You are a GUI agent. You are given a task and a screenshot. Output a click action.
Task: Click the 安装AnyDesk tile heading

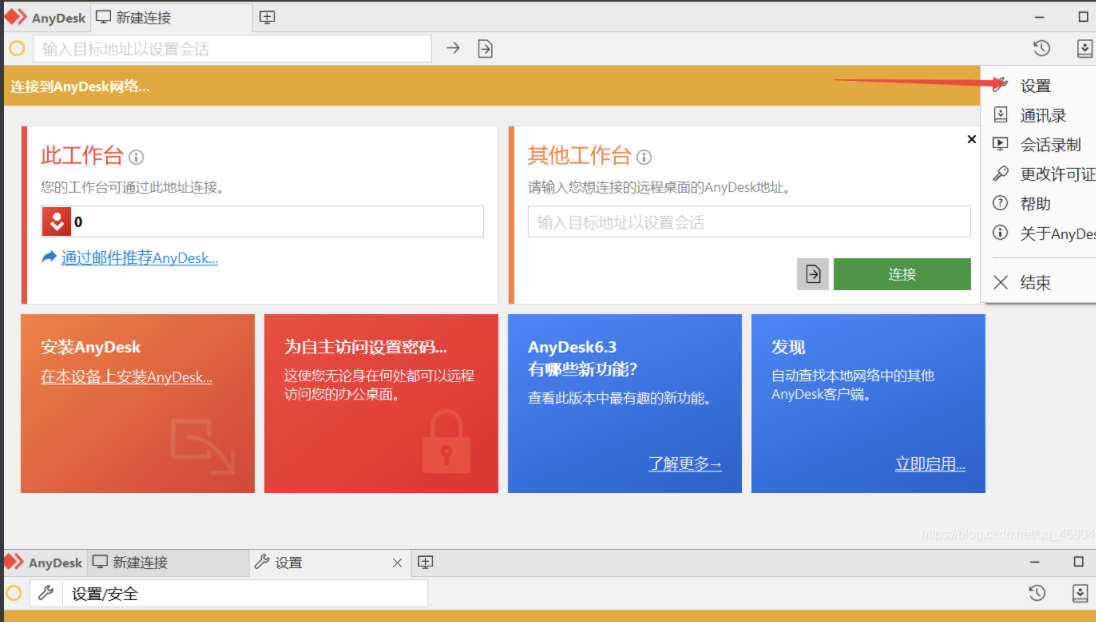tap(90, 347)
